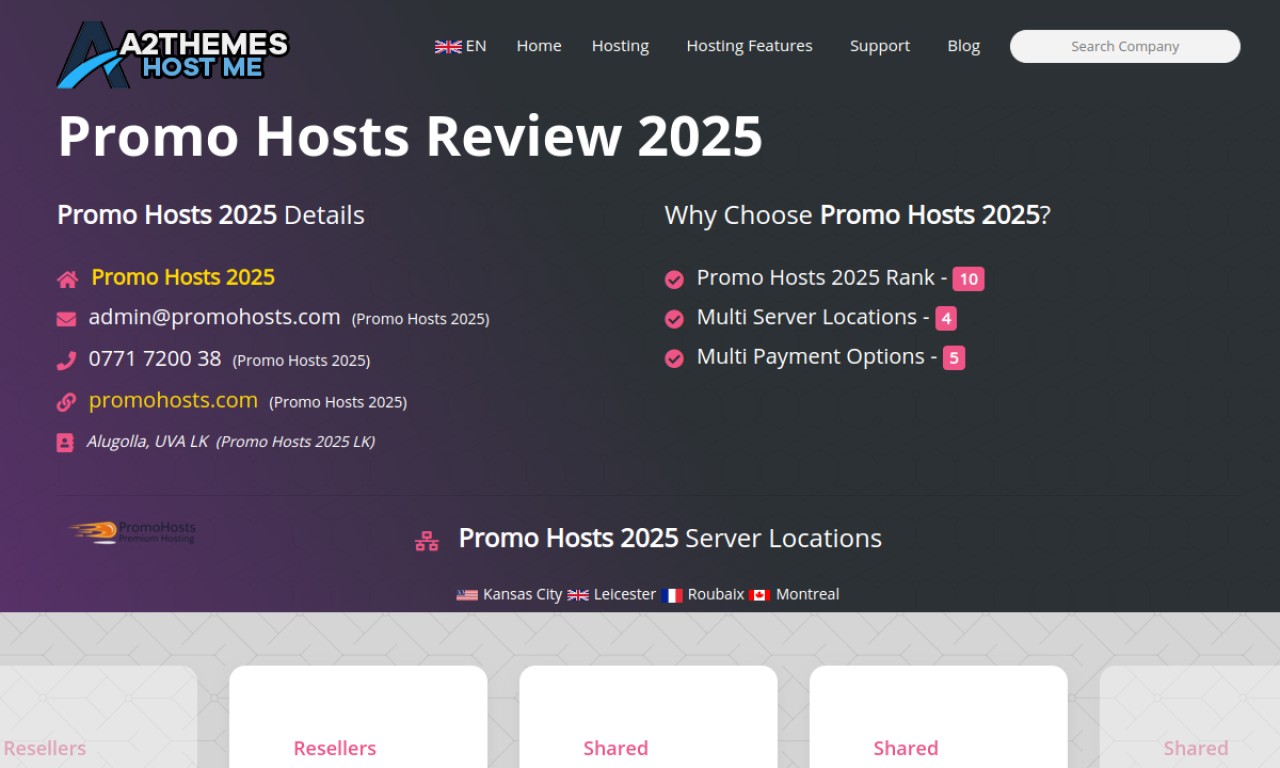This screenshot has width=1280, height=768.
Task: Click the French flag beside Roubaix
Action: [x=672, y=595]
